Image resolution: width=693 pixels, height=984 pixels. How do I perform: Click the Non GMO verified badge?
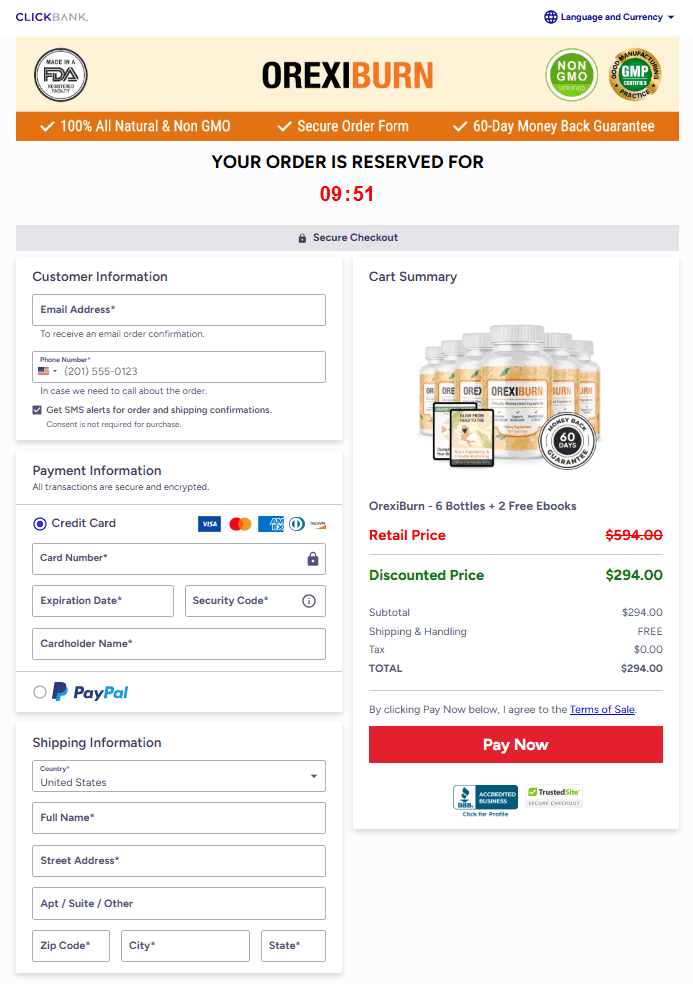[x=571, y=75]
